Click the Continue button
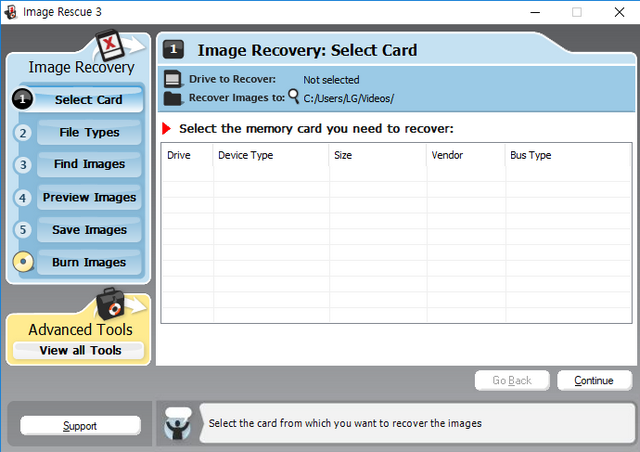640x452 pixels. [594, 381]
